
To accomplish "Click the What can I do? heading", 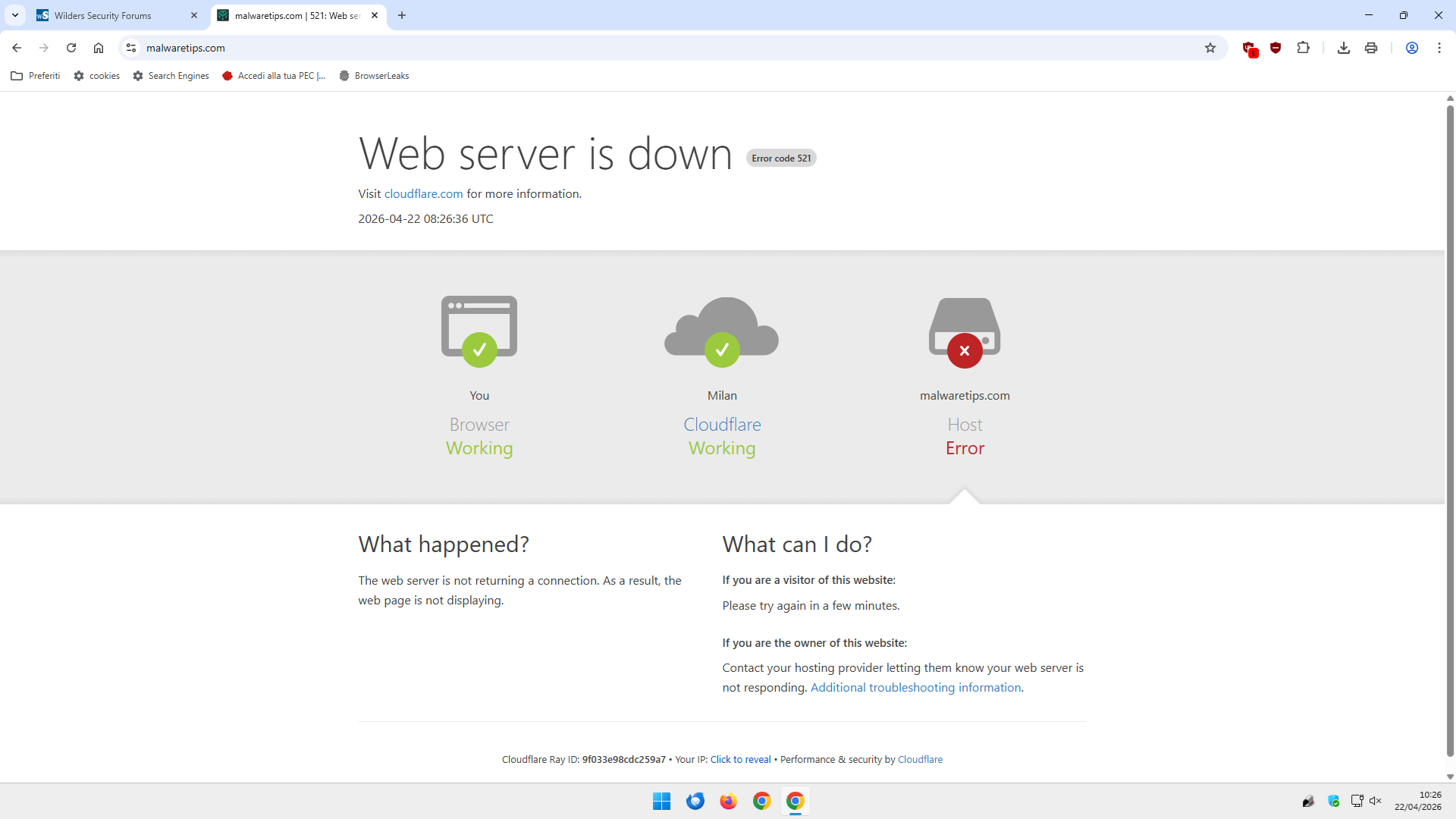I will [x=797, y=544].
